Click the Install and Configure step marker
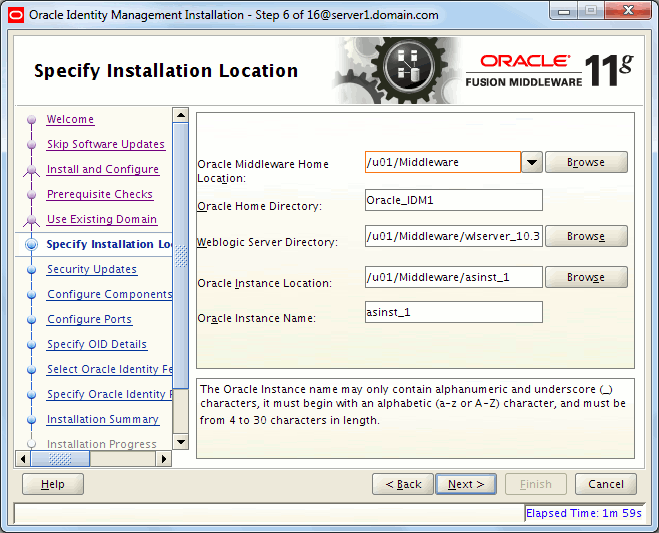Image resolution: width=659 pixels, height=533 pixels. click(32, 170)
